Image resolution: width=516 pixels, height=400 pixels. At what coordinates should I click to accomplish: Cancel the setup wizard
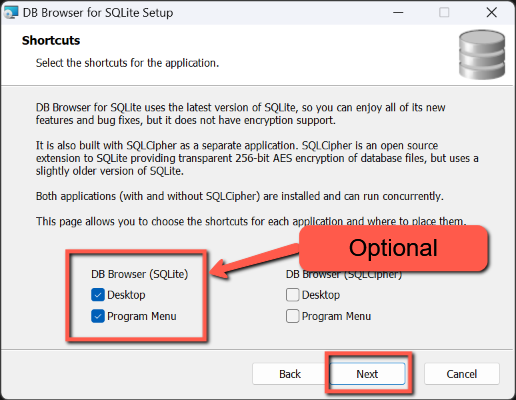click(x=462, y=374)
